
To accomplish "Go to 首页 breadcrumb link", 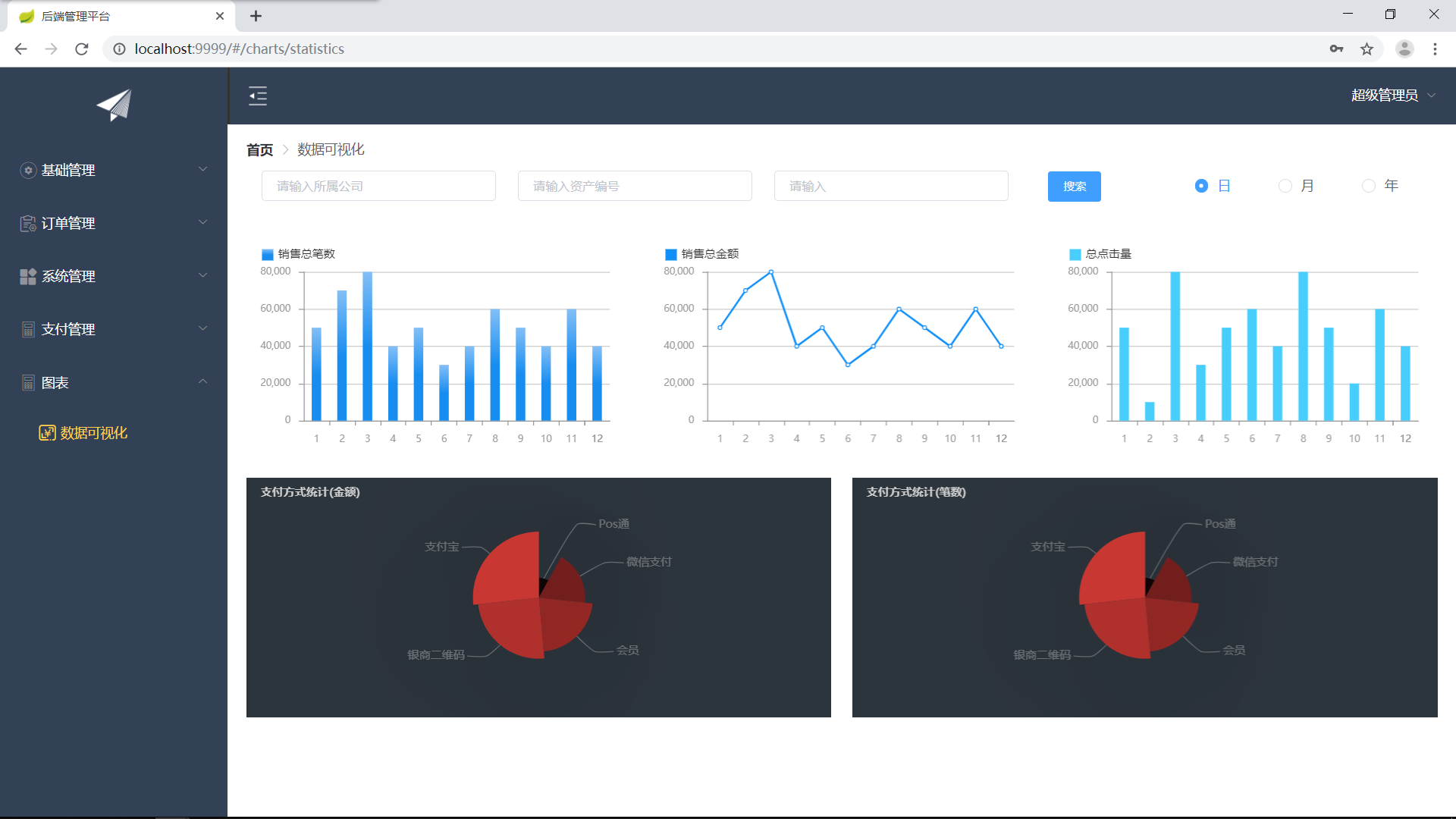I will tap(259, 150).
